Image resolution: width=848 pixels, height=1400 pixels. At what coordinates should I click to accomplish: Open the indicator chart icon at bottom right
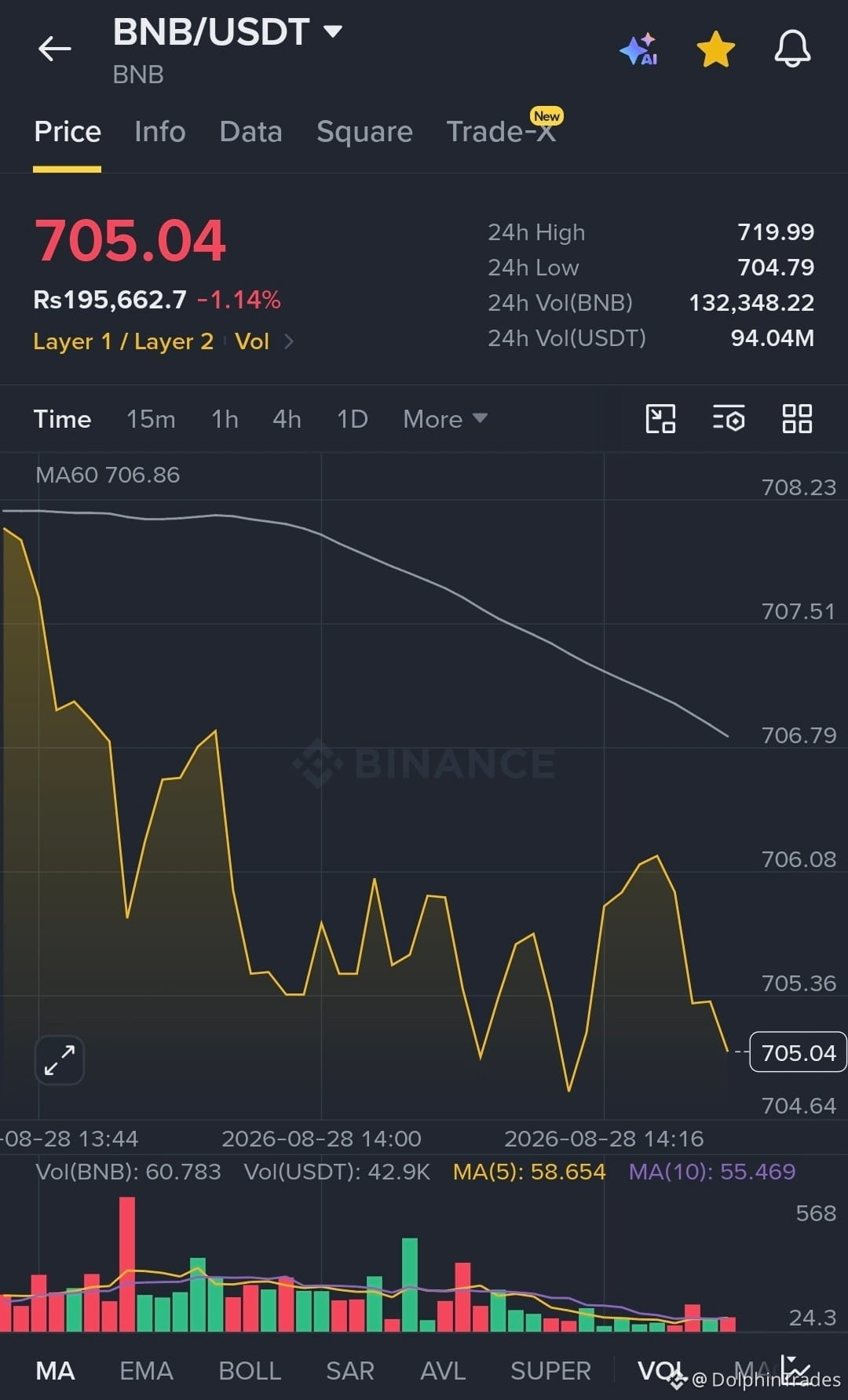point(795,1368)
